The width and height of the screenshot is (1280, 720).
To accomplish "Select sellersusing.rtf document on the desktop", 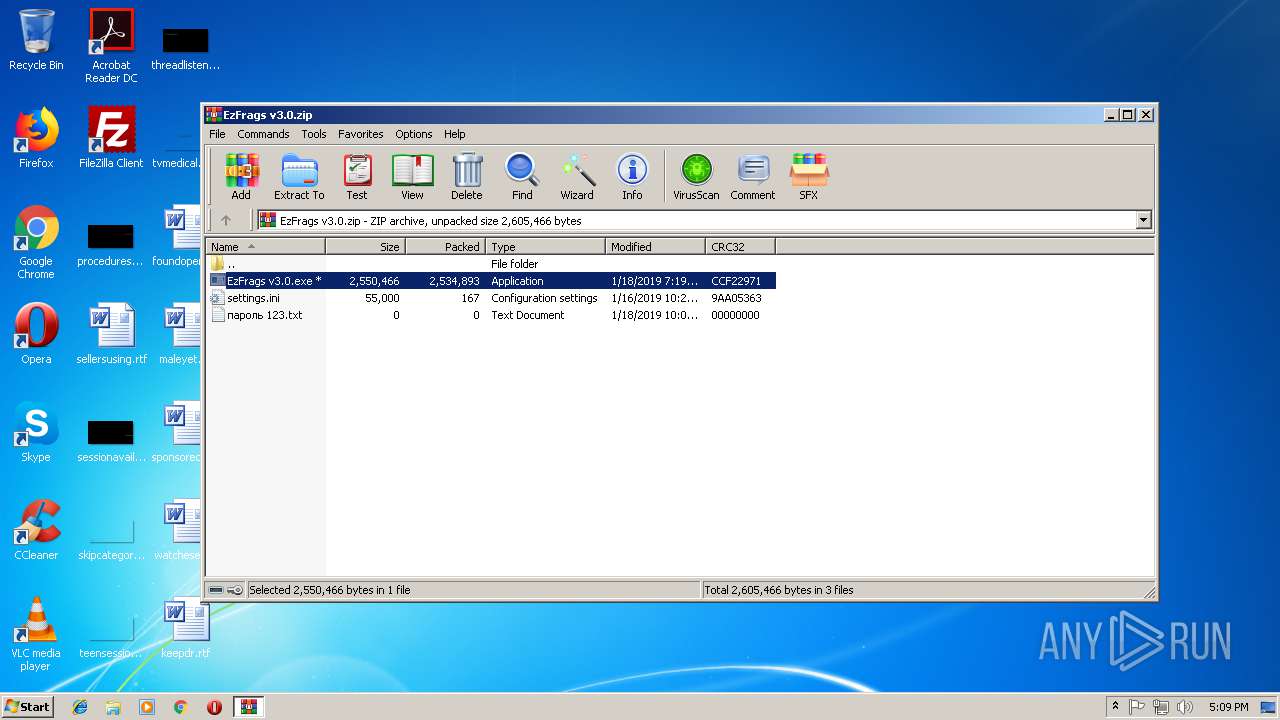I will click(x=111, y=333).
